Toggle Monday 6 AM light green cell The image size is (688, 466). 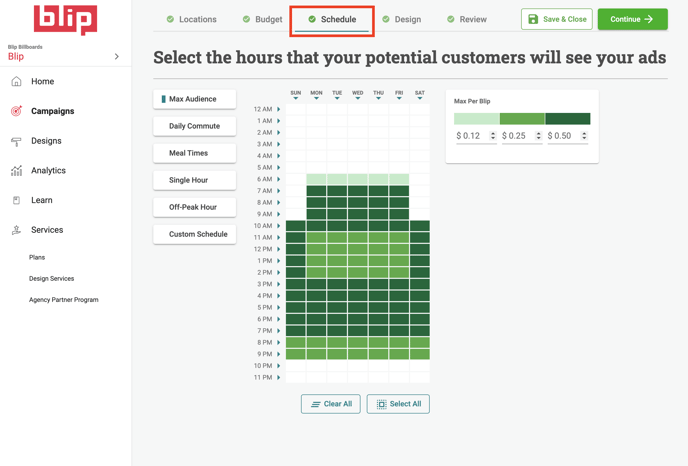pyautogui.click(x=316, y=179)
